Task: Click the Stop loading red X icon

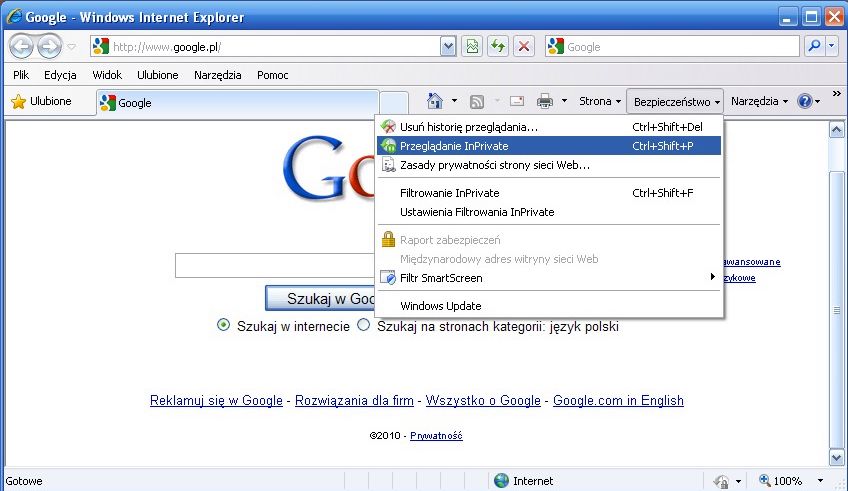Action: (x=524, y=47)
